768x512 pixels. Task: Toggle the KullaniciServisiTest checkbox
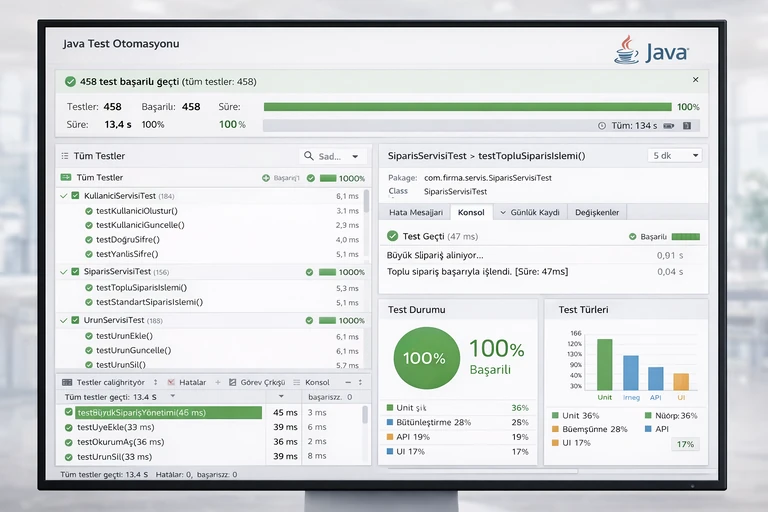click(75, 196)
